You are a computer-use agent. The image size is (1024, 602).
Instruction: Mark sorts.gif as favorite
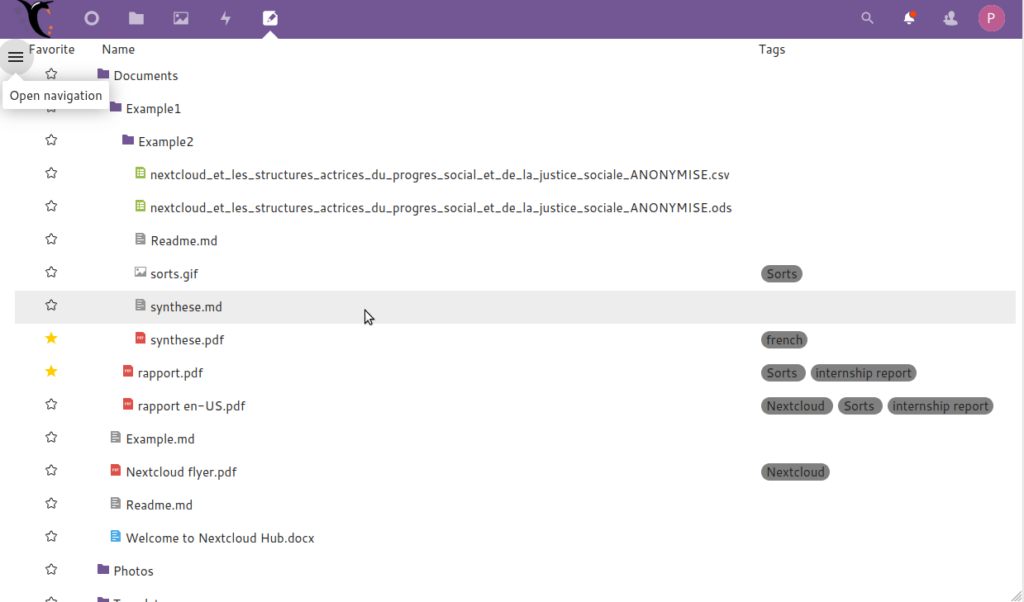(x=51, y=272)
